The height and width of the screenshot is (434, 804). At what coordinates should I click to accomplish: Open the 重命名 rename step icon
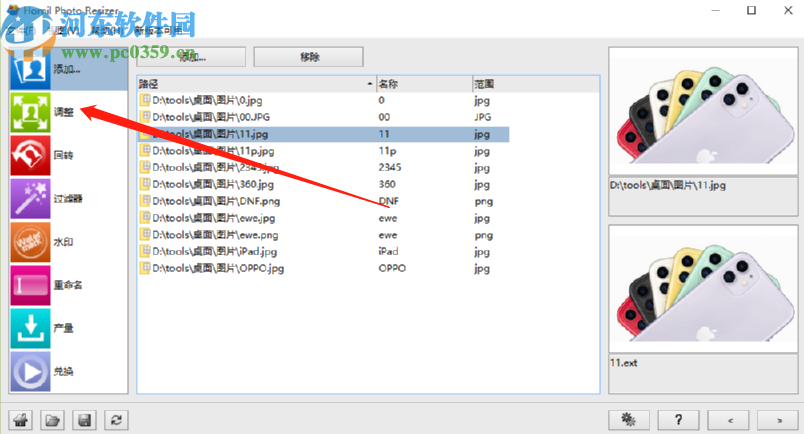(30, 285)
